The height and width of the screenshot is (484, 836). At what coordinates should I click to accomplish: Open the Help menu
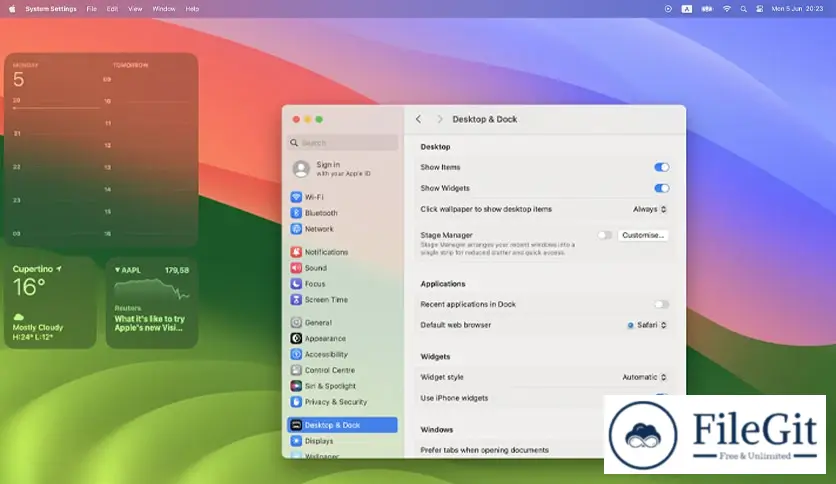(x=192, y=9)
